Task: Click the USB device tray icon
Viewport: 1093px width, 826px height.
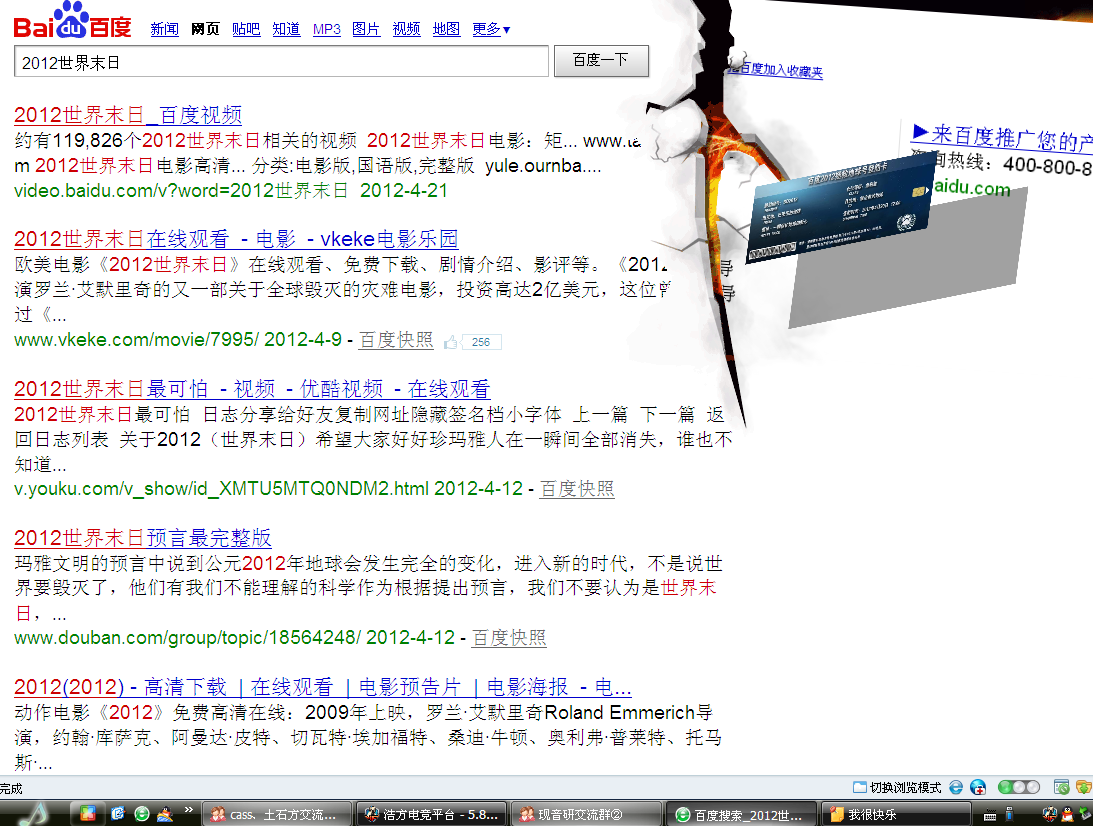Action: (1009, 814)
